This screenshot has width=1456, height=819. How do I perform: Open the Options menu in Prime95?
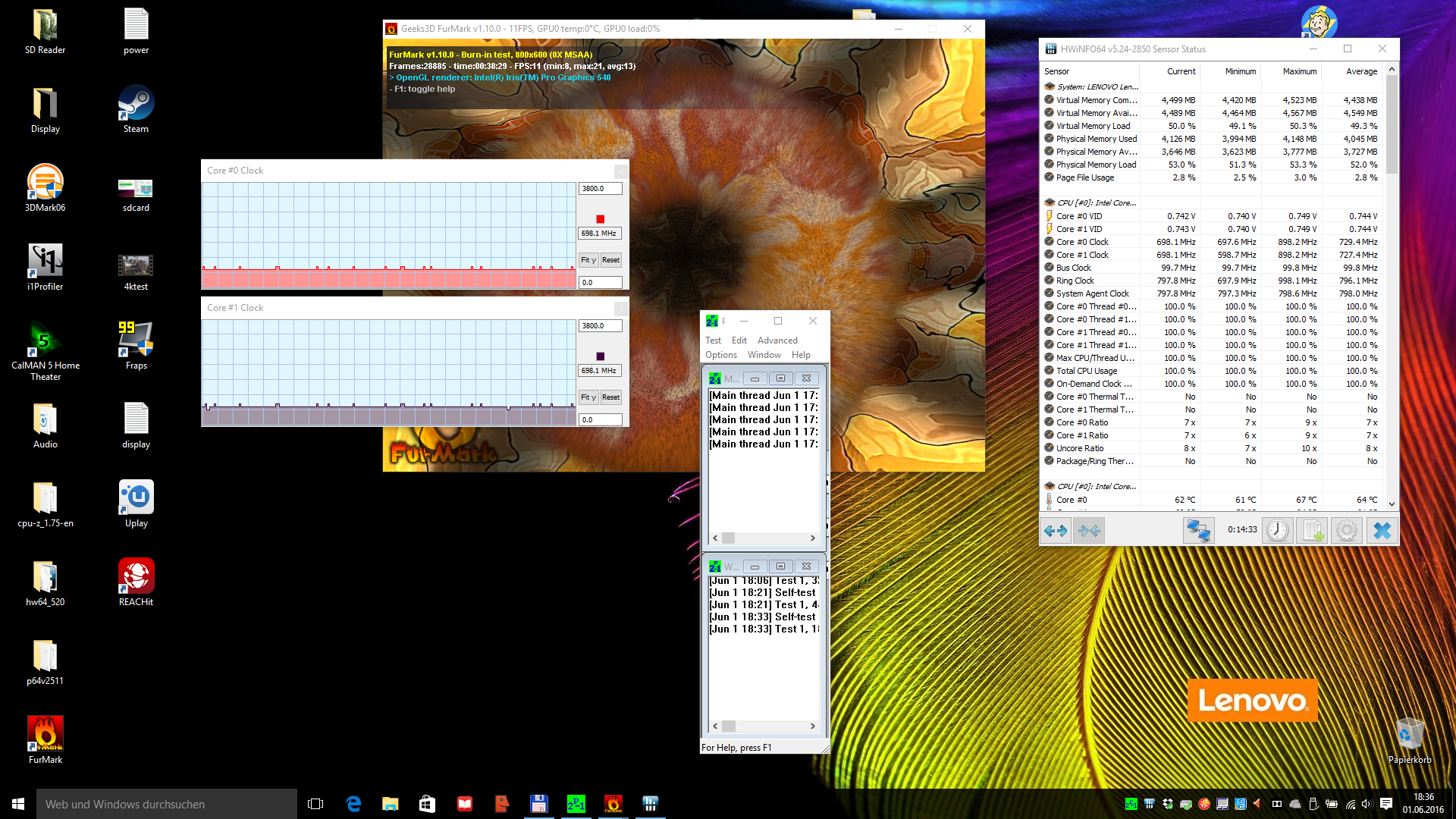[x=720, y=355]
